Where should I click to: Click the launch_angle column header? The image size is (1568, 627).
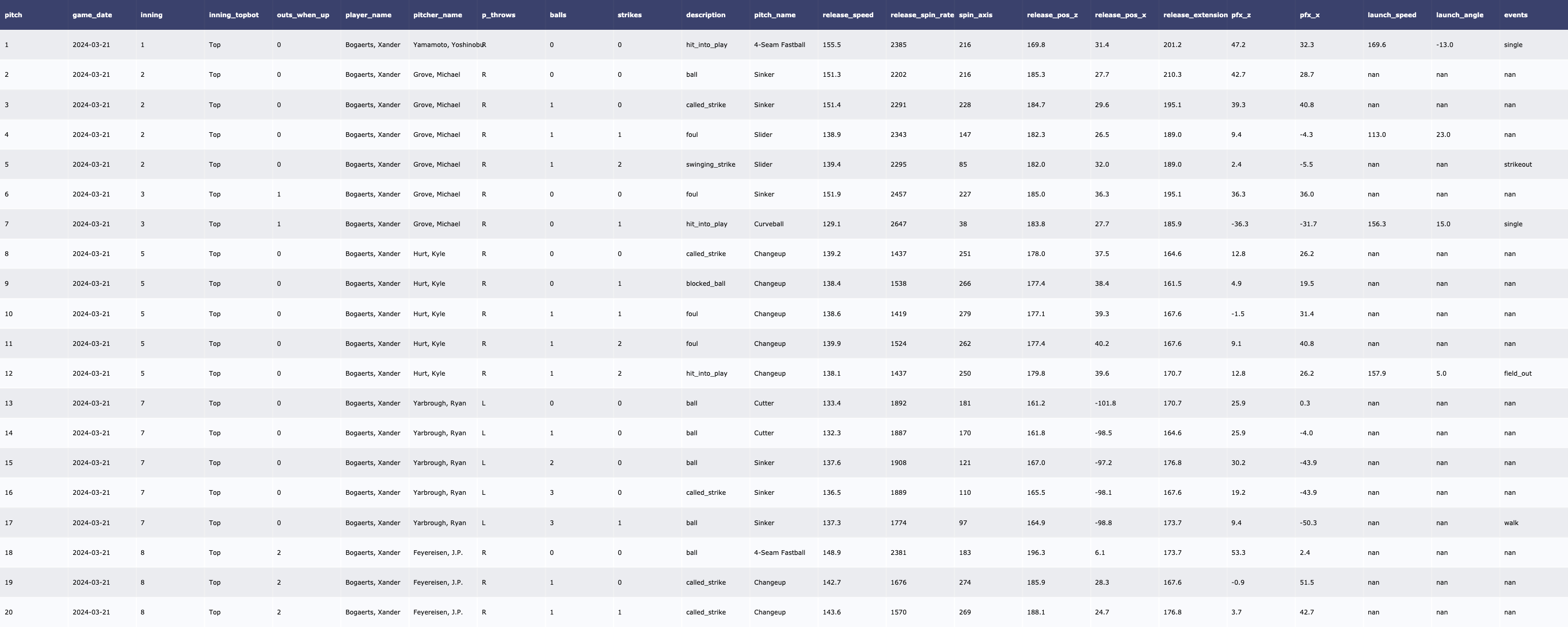pos(1459,15)
